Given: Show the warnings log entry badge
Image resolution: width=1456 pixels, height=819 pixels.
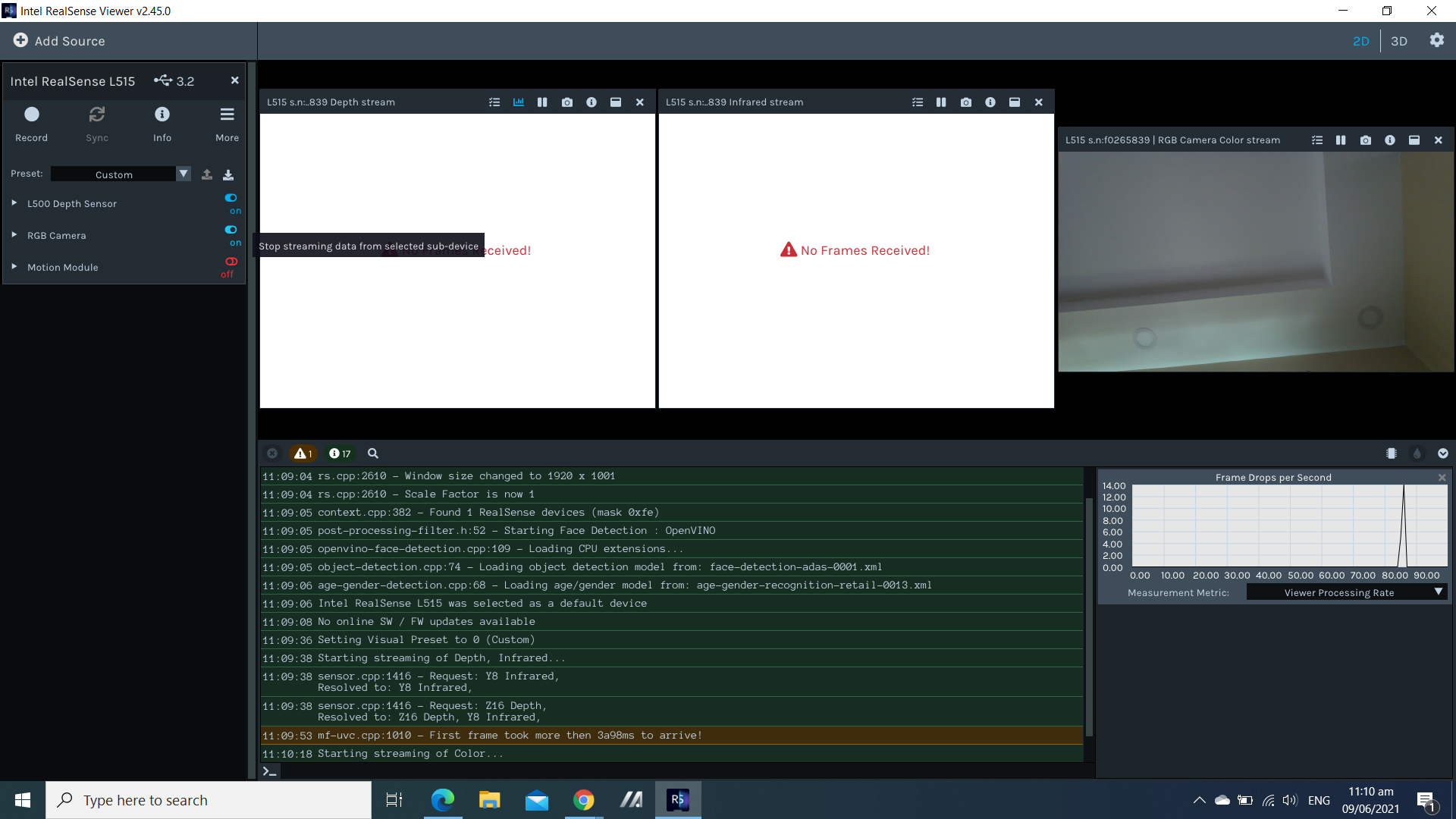Looking at the screenshot, I should [x=303, y=453].
